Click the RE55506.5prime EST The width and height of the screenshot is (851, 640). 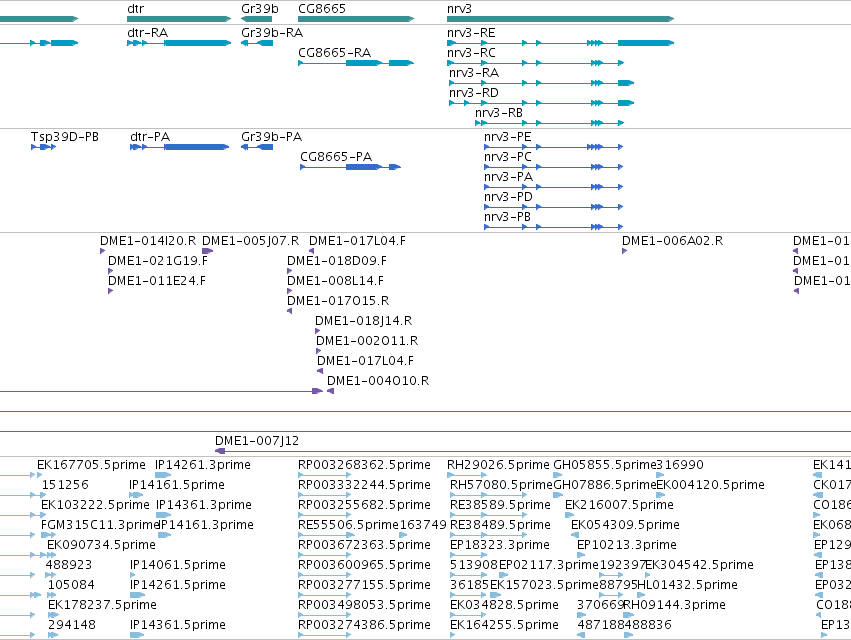(x=325, y=535)
